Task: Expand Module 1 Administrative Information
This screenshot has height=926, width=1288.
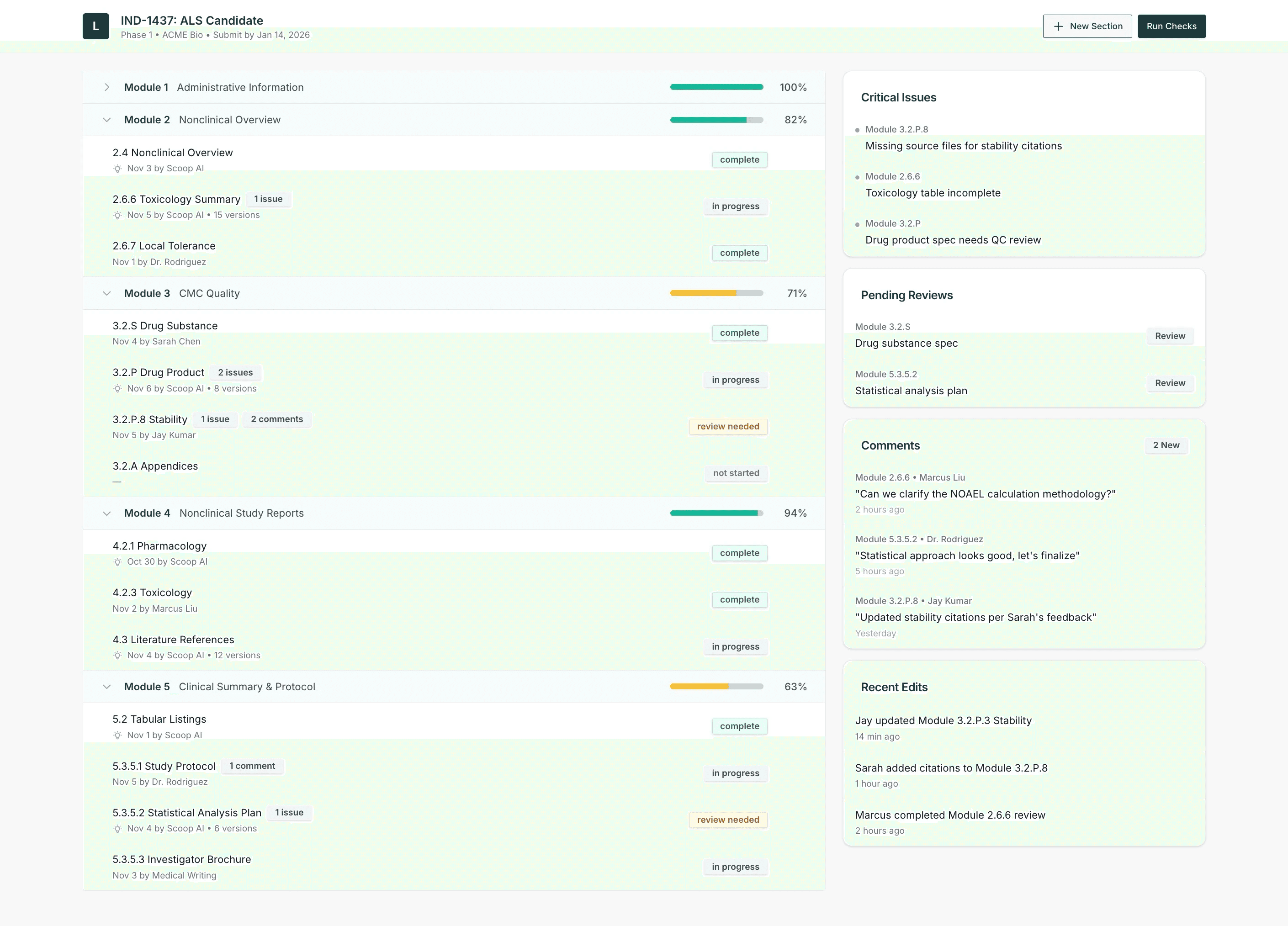Action: click(x=107, y=87)
